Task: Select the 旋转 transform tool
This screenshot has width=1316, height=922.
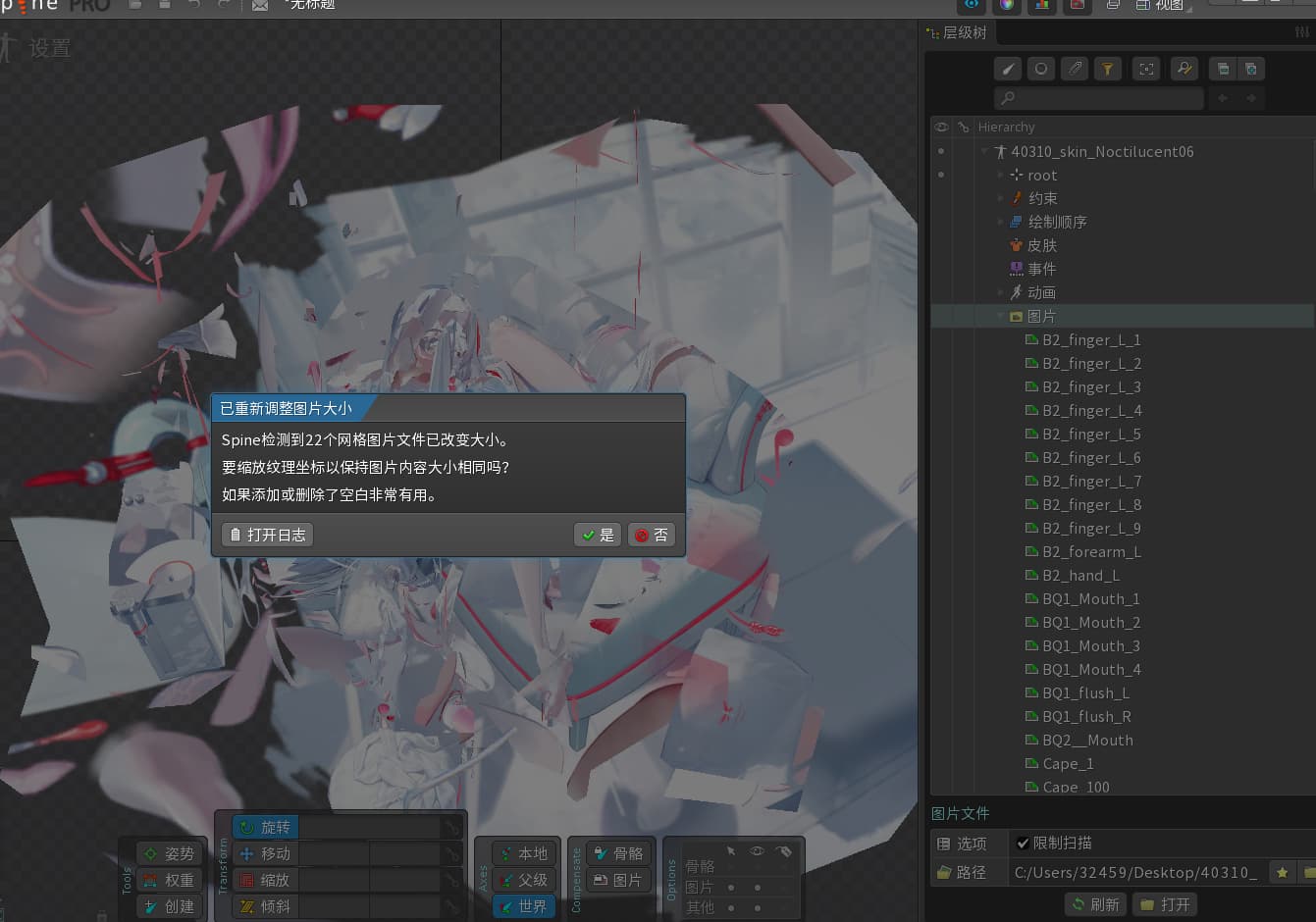Action: 266,828
